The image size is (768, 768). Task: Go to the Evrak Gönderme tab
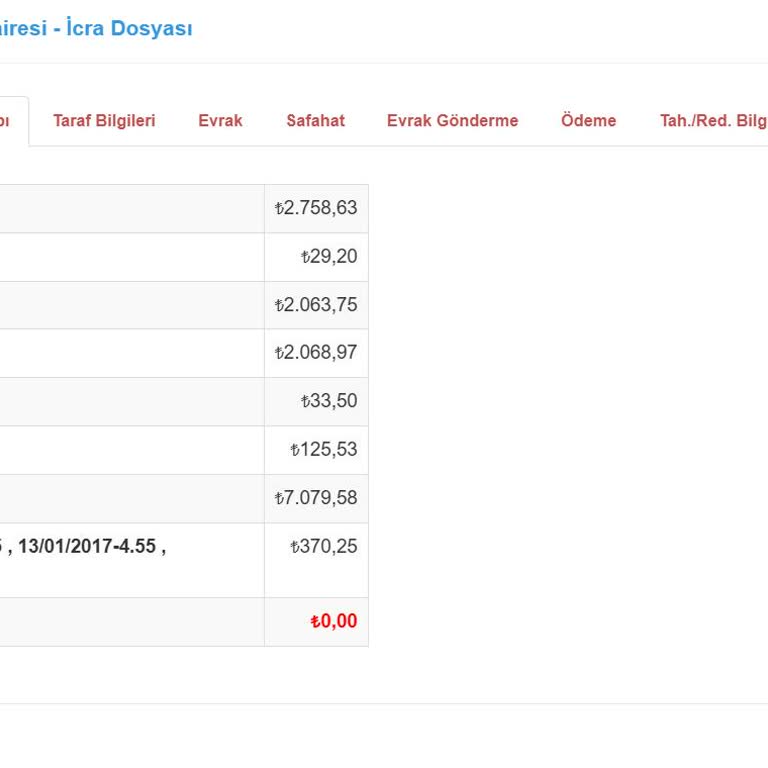(452, 121)
